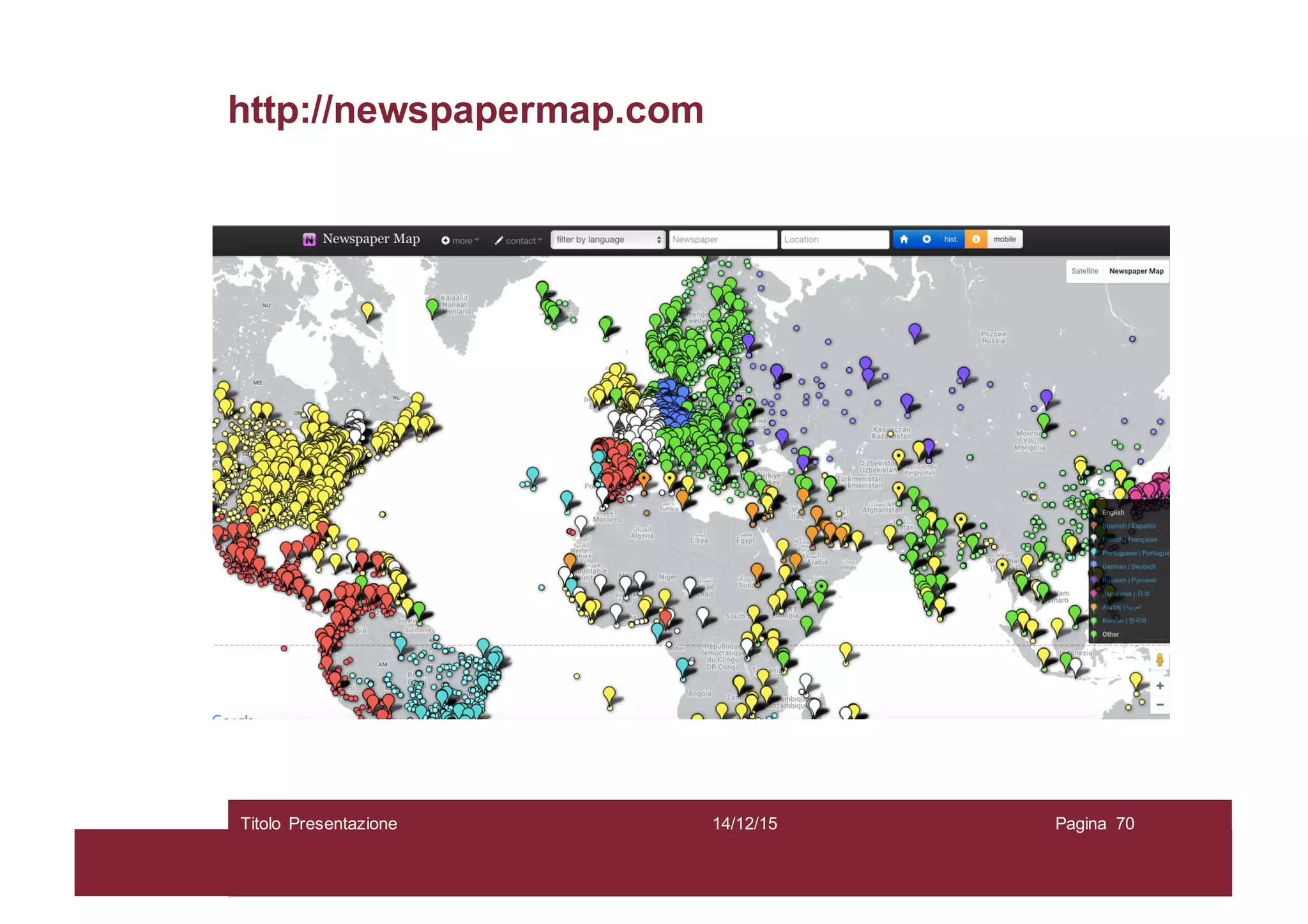
Task: Click the 'Titolo Presentazione' footer text
Action: point(319,824)
